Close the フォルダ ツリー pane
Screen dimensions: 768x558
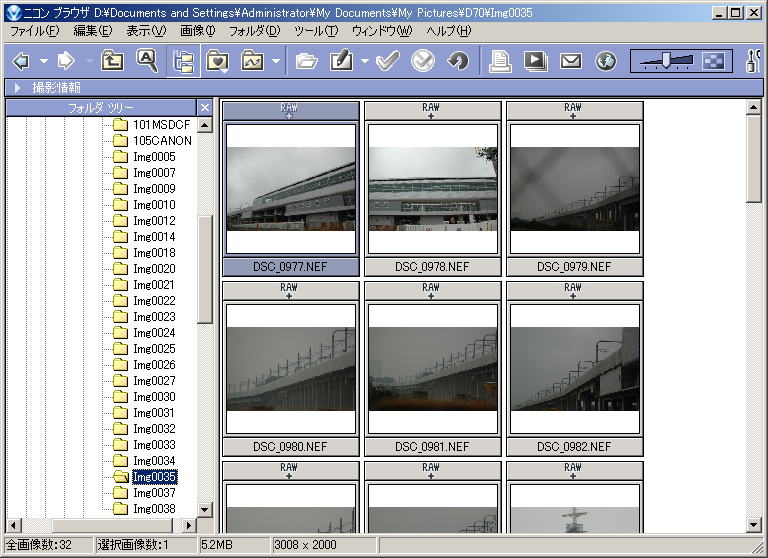coord(205,107)
